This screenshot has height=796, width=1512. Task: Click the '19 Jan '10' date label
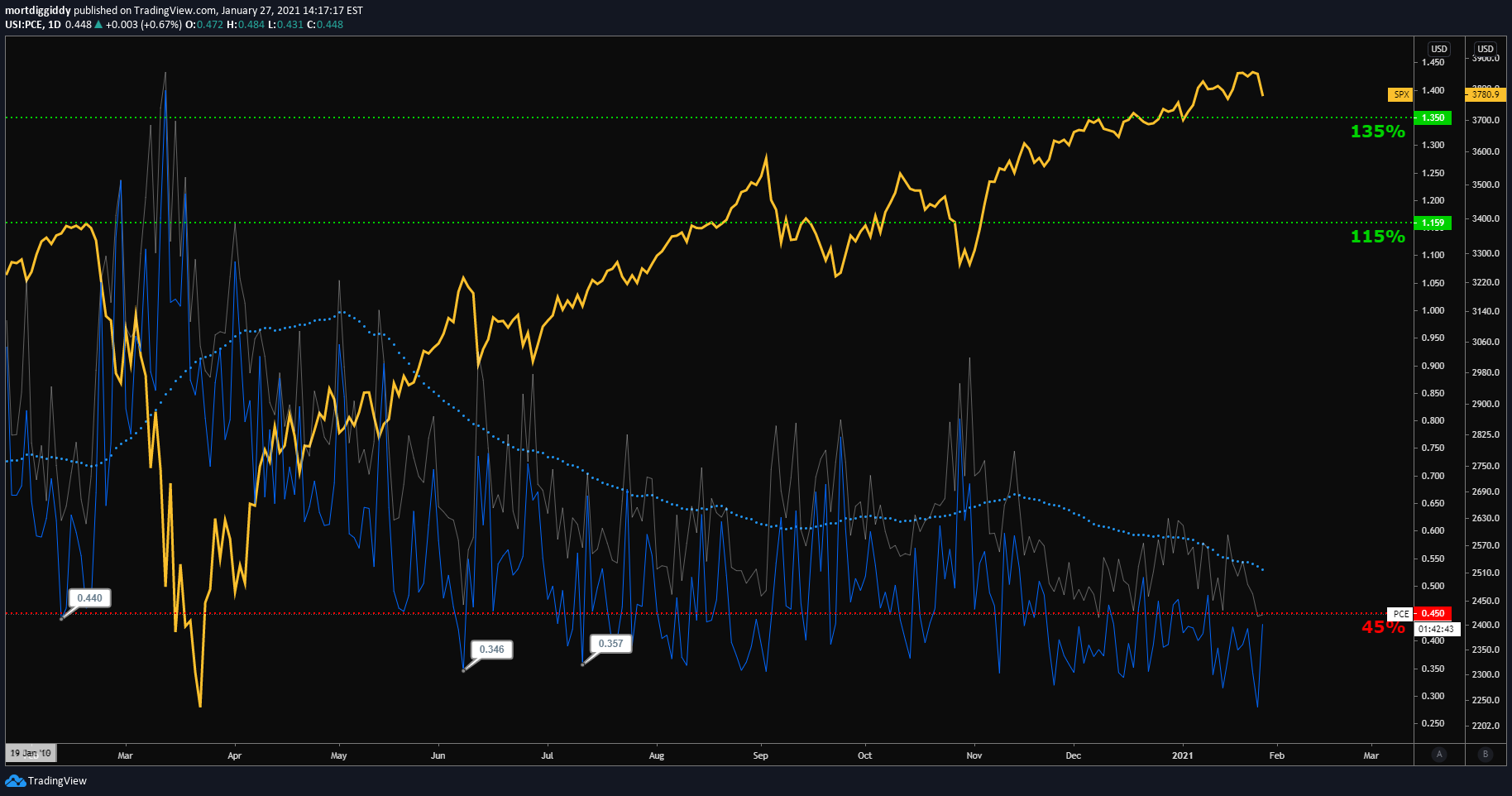pos(31,753)
